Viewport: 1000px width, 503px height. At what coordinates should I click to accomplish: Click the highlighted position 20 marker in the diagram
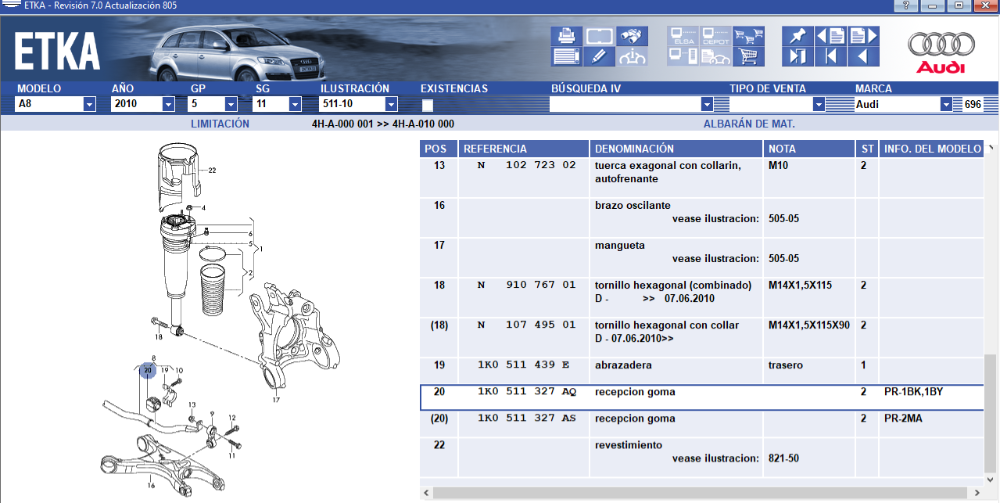click(x=147, y=371)
